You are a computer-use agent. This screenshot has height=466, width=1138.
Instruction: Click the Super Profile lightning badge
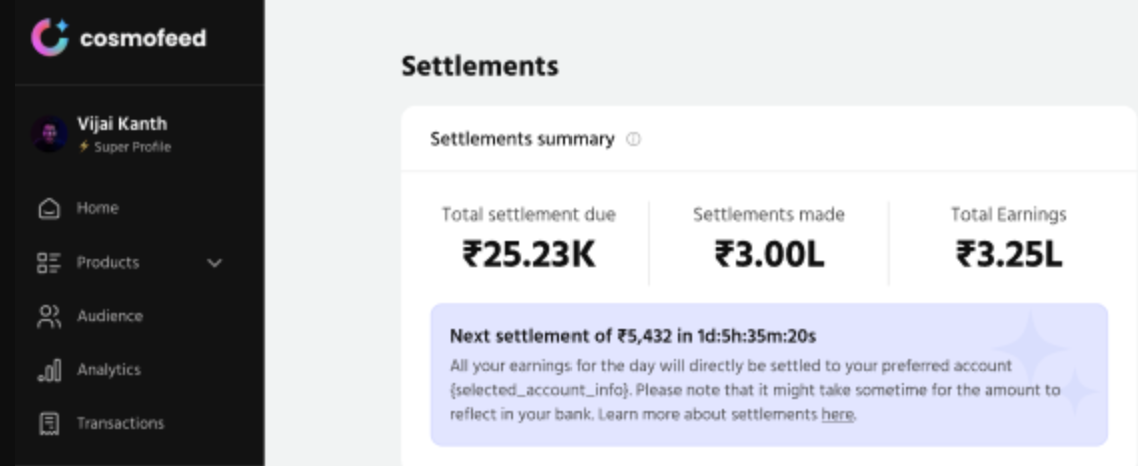(85, 148)
